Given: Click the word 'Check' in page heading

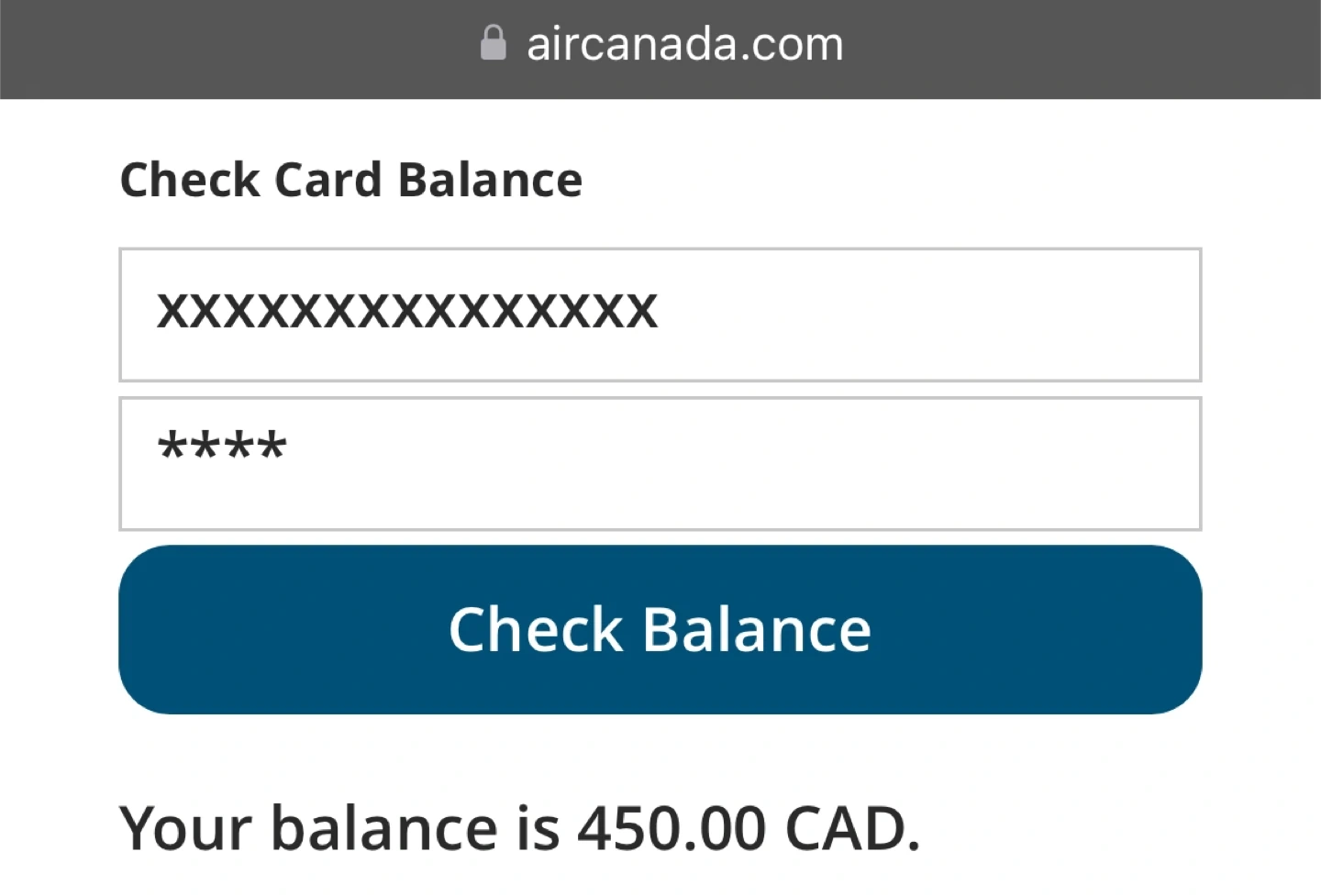Looking at the screenshot, I should [x=190, y=180].
